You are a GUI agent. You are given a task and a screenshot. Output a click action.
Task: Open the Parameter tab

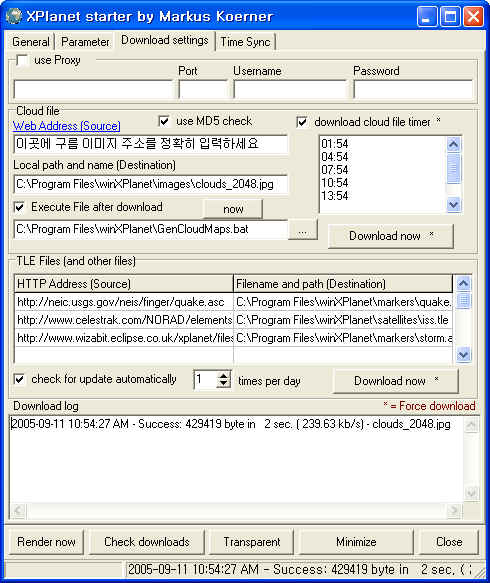[x=85, y=42]
